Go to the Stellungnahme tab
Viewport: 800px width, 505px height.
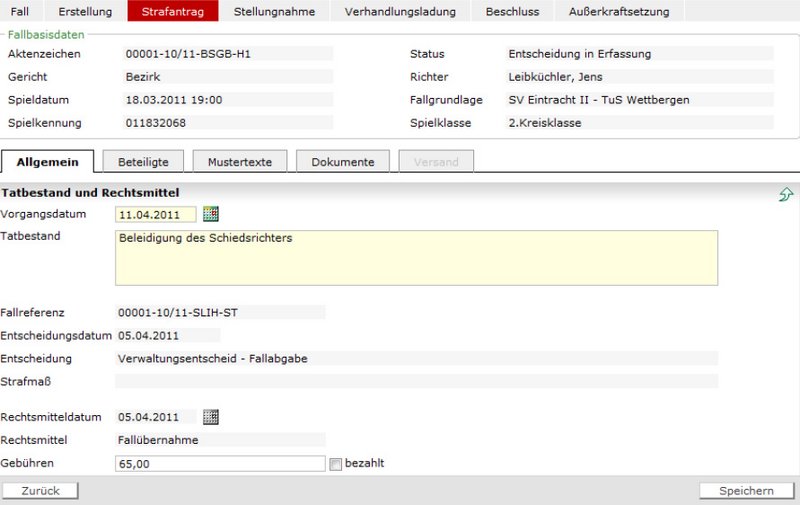(274, 11)
